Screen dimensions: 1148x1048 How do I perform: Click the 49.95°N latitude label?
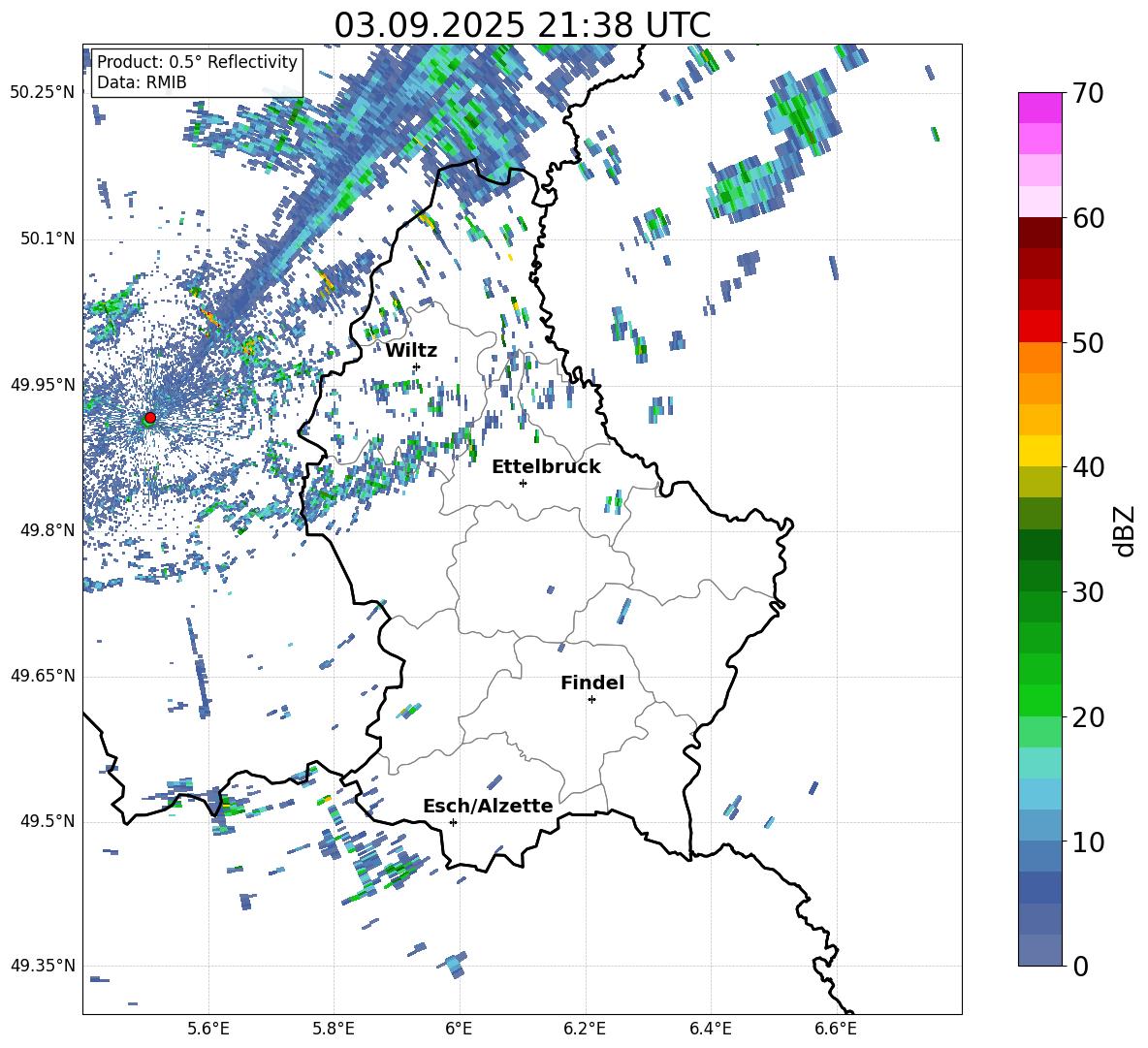pos(43,385)
